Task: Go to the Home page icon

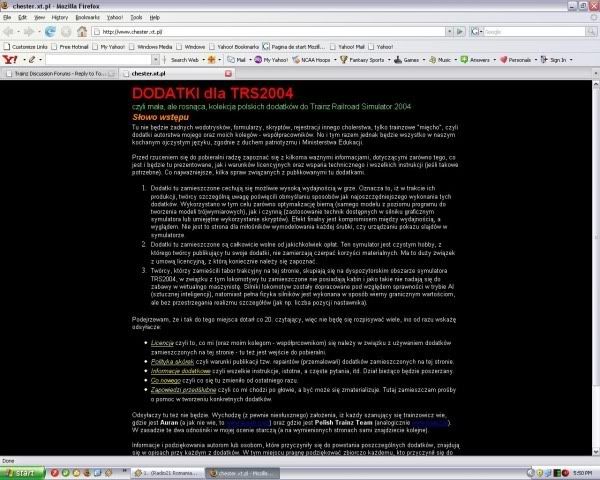Action: point(82,31)
